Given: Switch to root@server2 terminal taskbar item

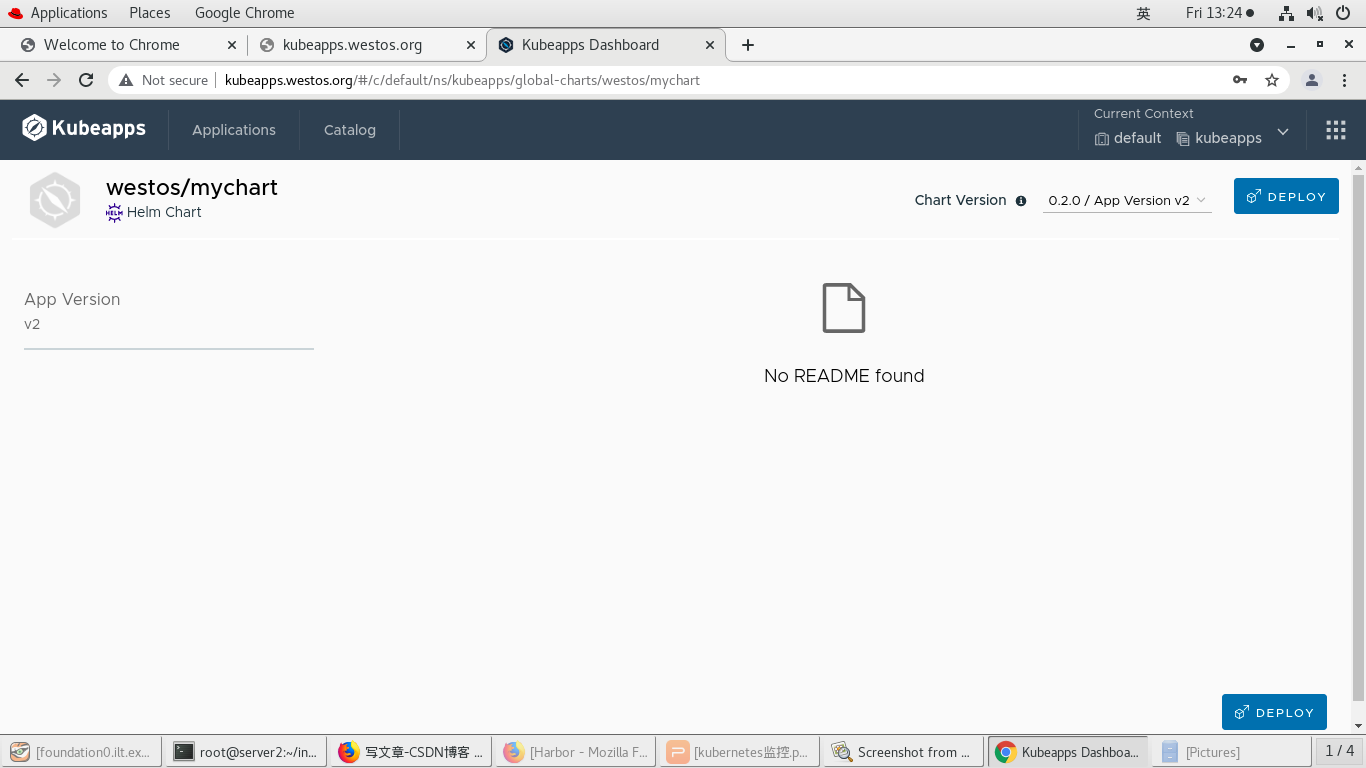Looking at the screenshot, I should point(245,752).
